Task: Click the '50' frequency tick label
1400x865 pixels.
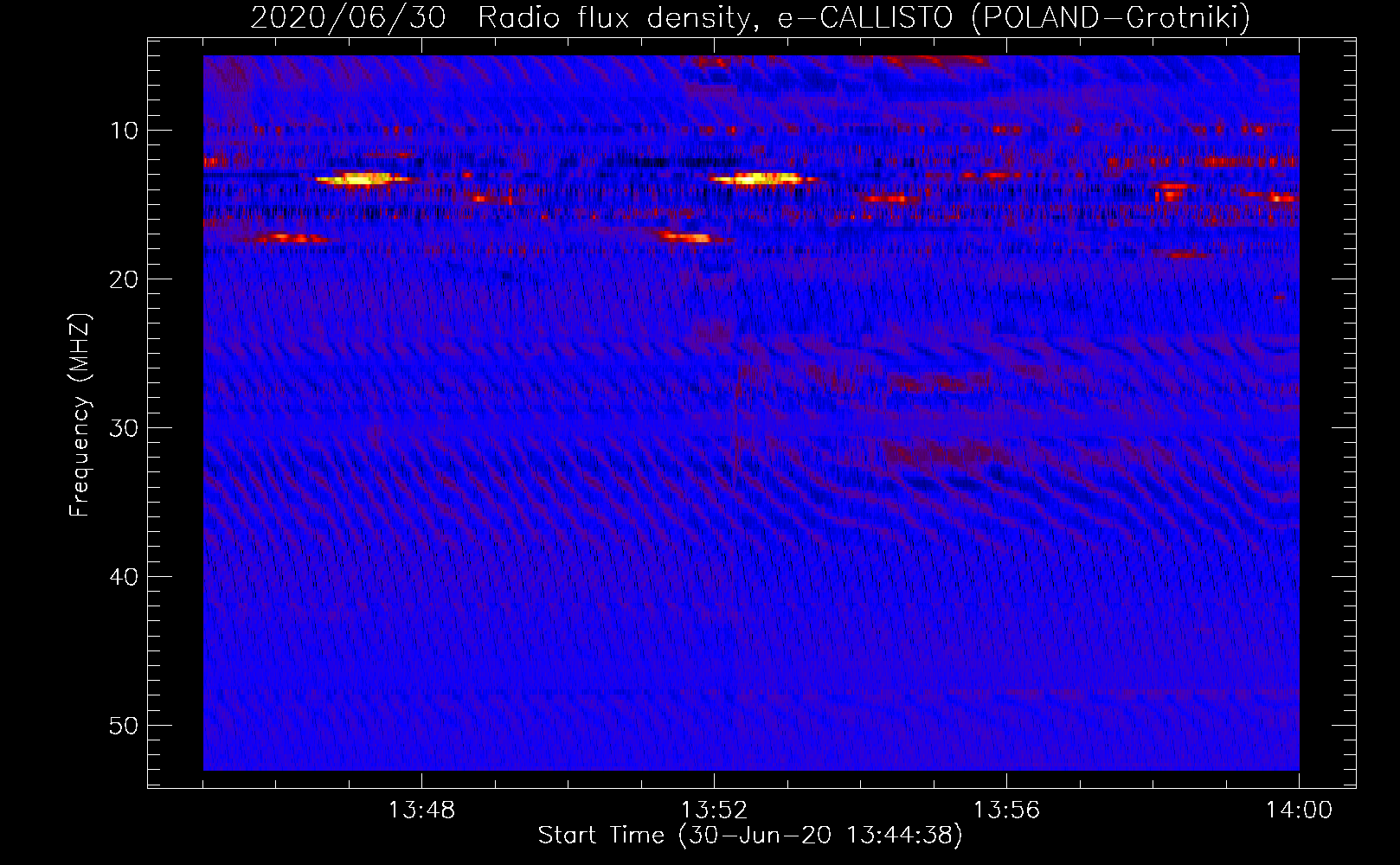Action: pos(125,726)
